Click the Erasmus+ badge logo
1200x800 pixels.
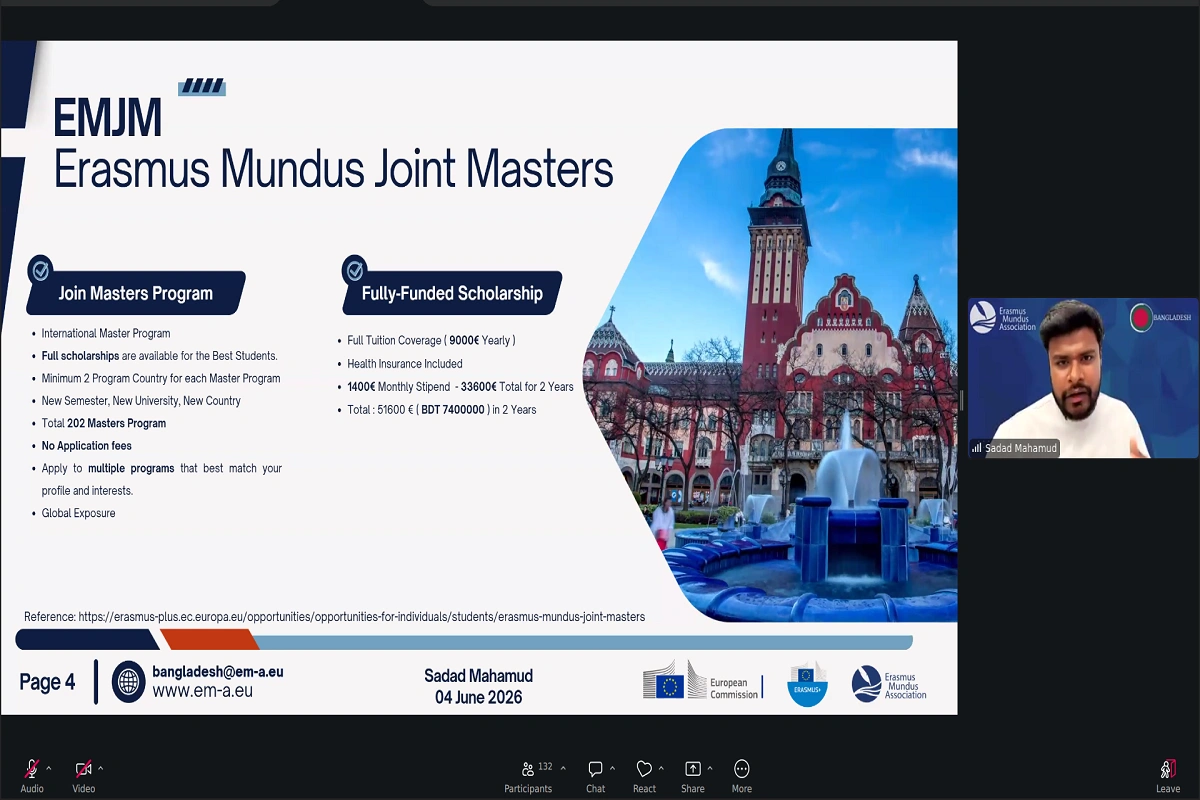[x=807, y=684]
